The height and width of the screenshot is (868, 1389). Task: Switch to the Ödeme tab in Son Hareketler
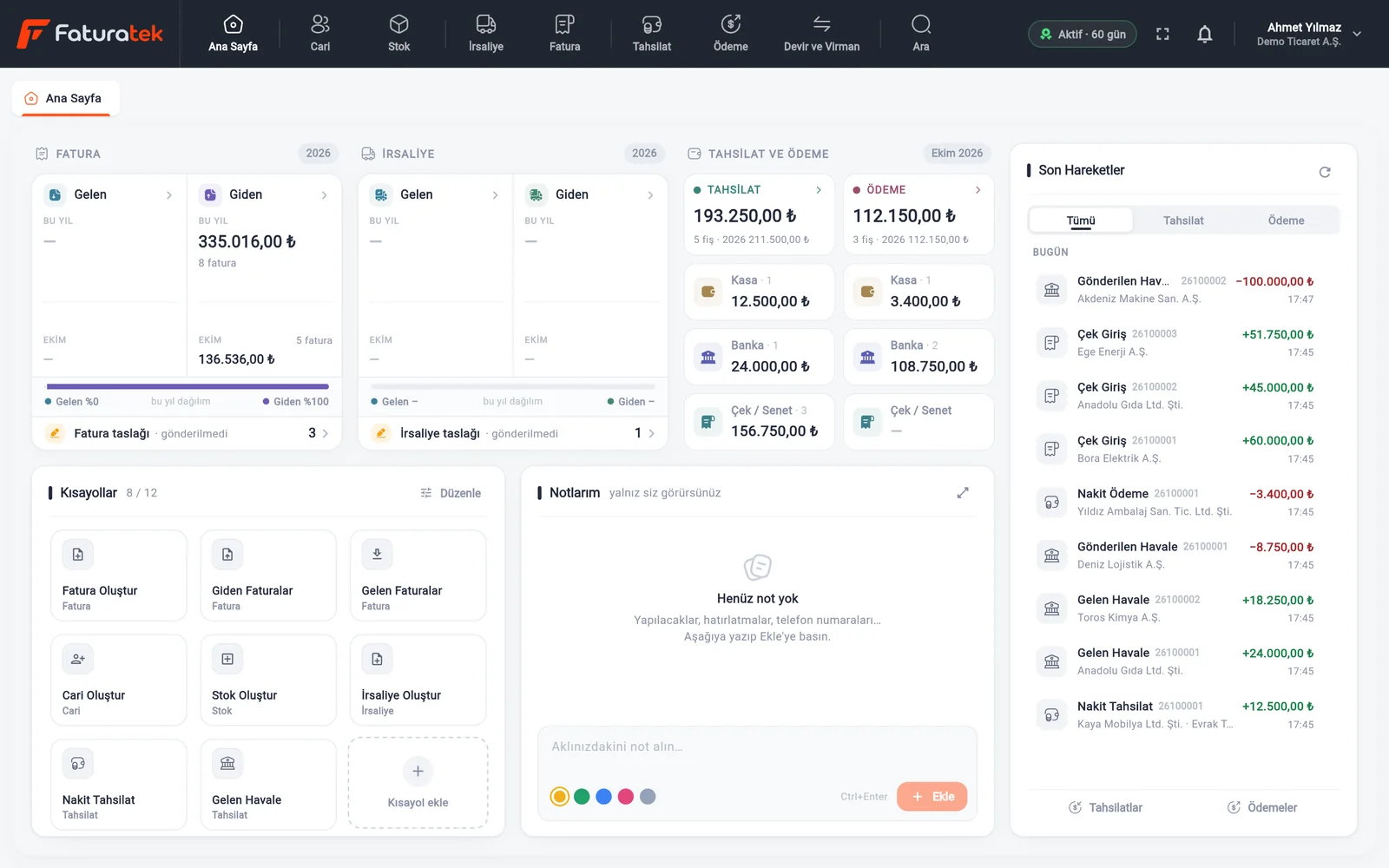tap(1286, 220)
